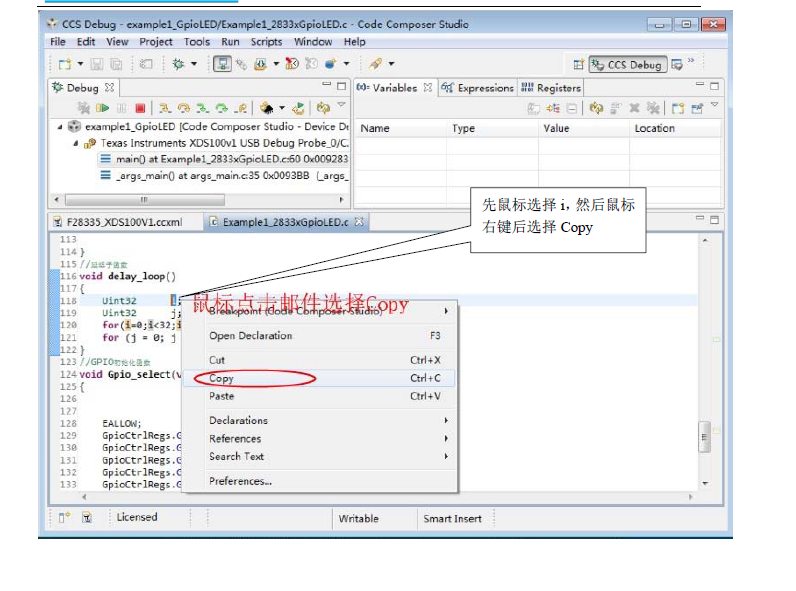Click the editor vertical scrollbar thumb
The width and height of the screenshot is (796, 591).
pos(704,437)
